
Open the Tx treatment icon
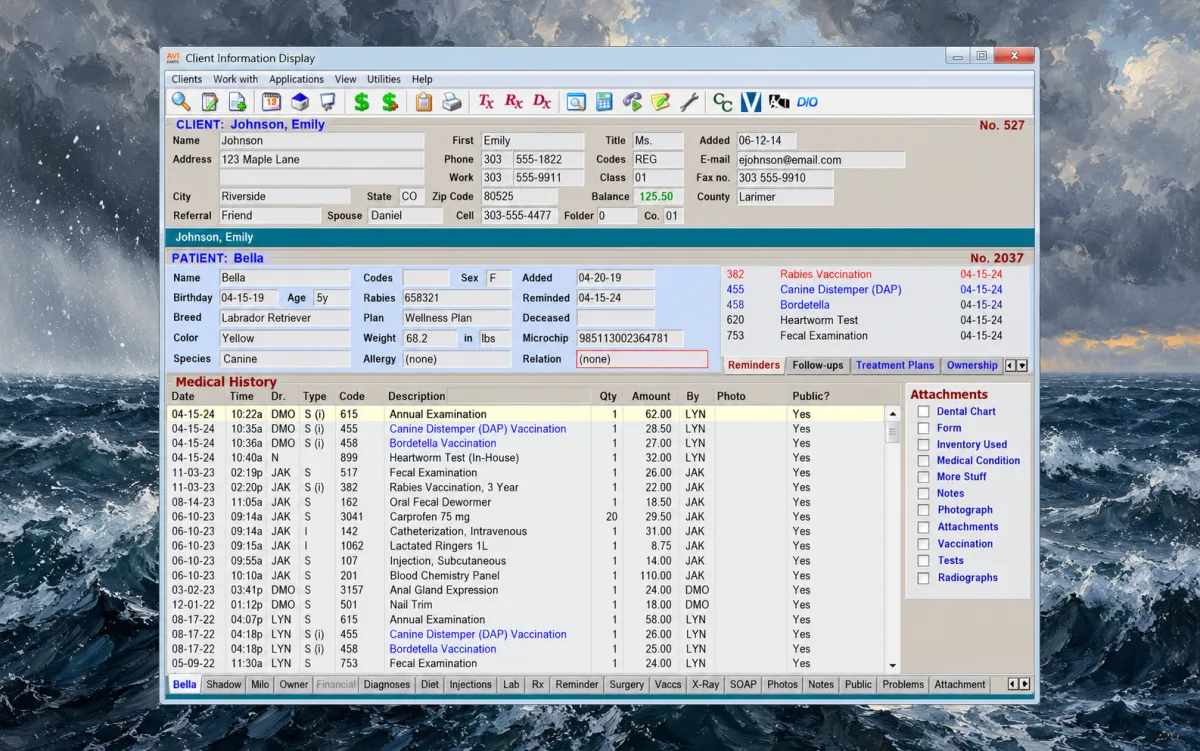(x=486, y=102)
